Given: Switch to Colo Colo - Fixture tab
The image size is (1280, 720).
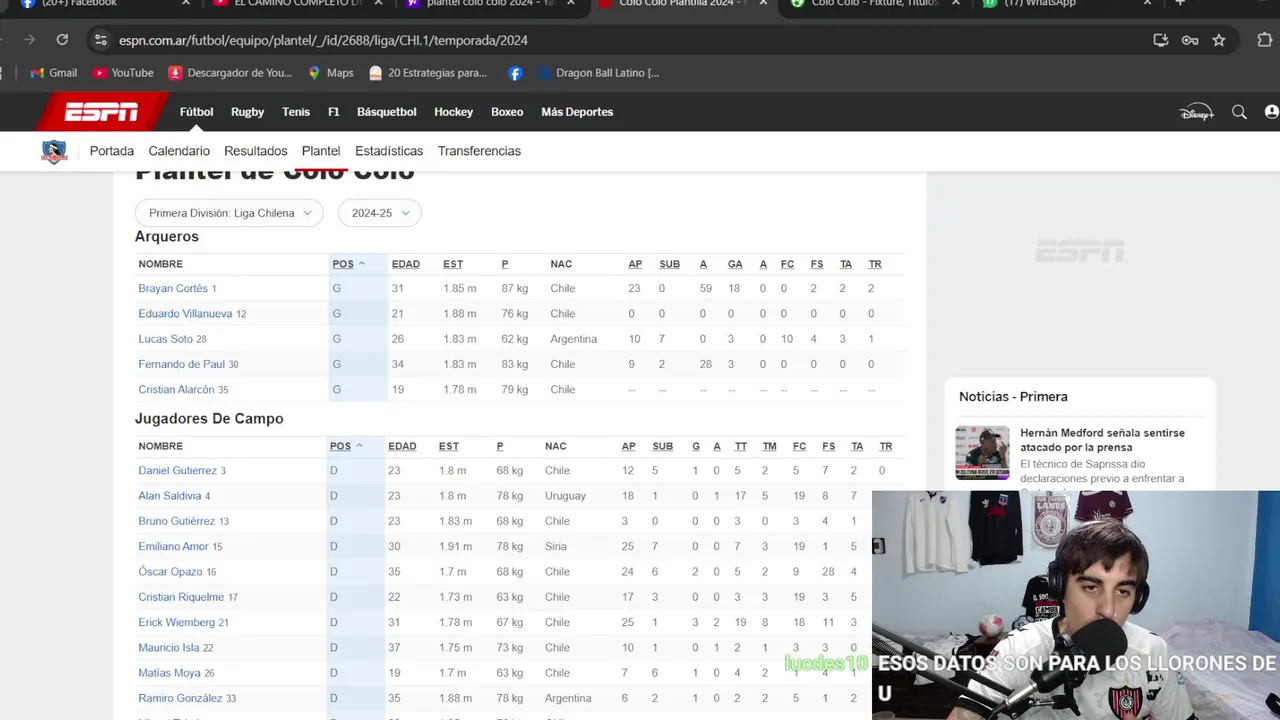Looking at the screenshot, I should point(875,3).
